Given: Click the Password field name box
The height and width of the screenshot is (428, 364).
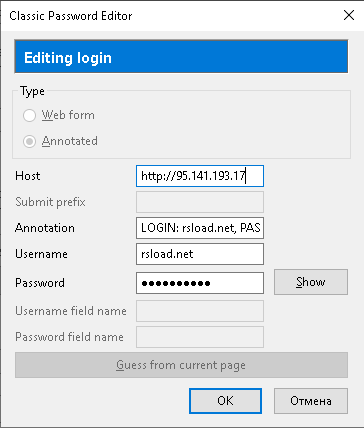Looking at the screenshot, I should click(200, 337).
